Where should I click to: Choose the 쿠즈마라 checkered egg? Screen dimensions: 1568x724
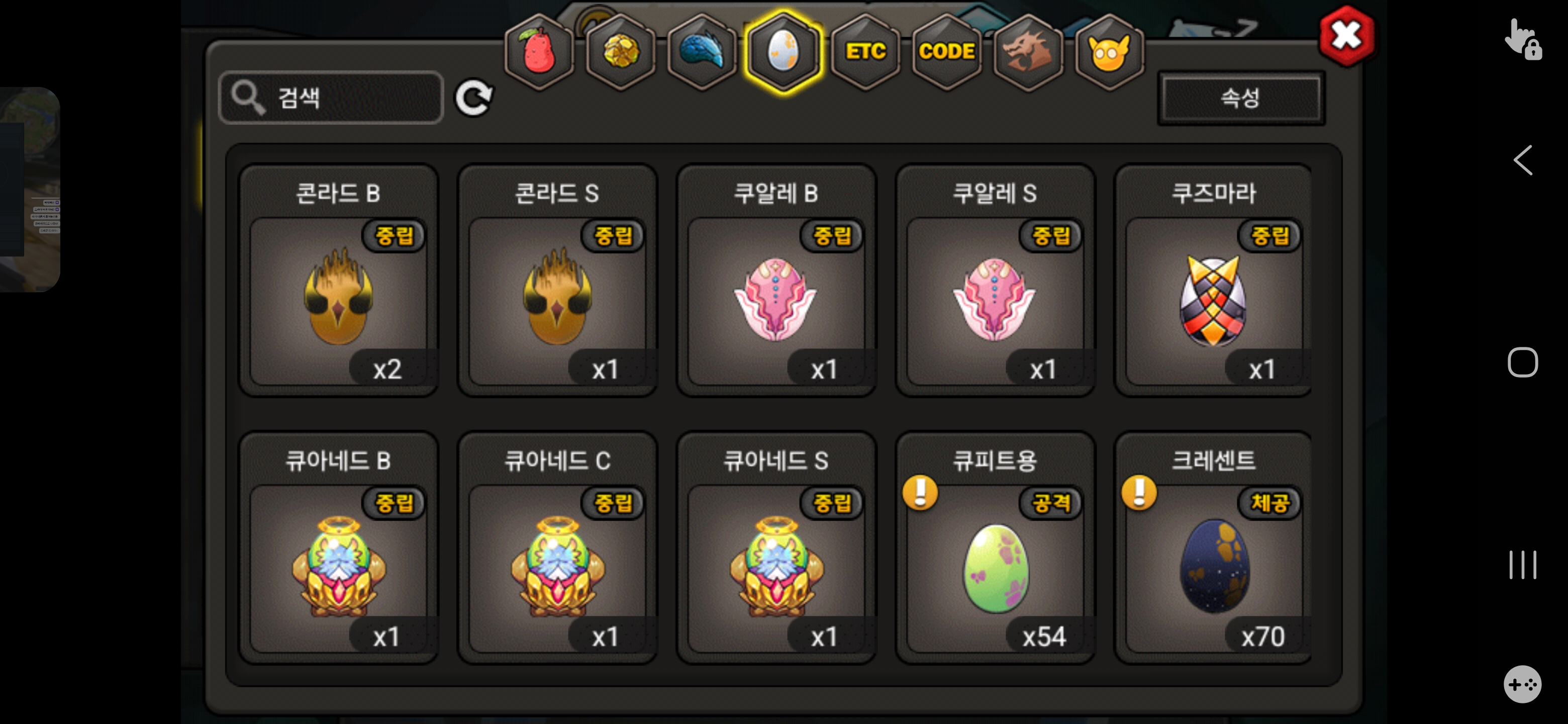1213,281
